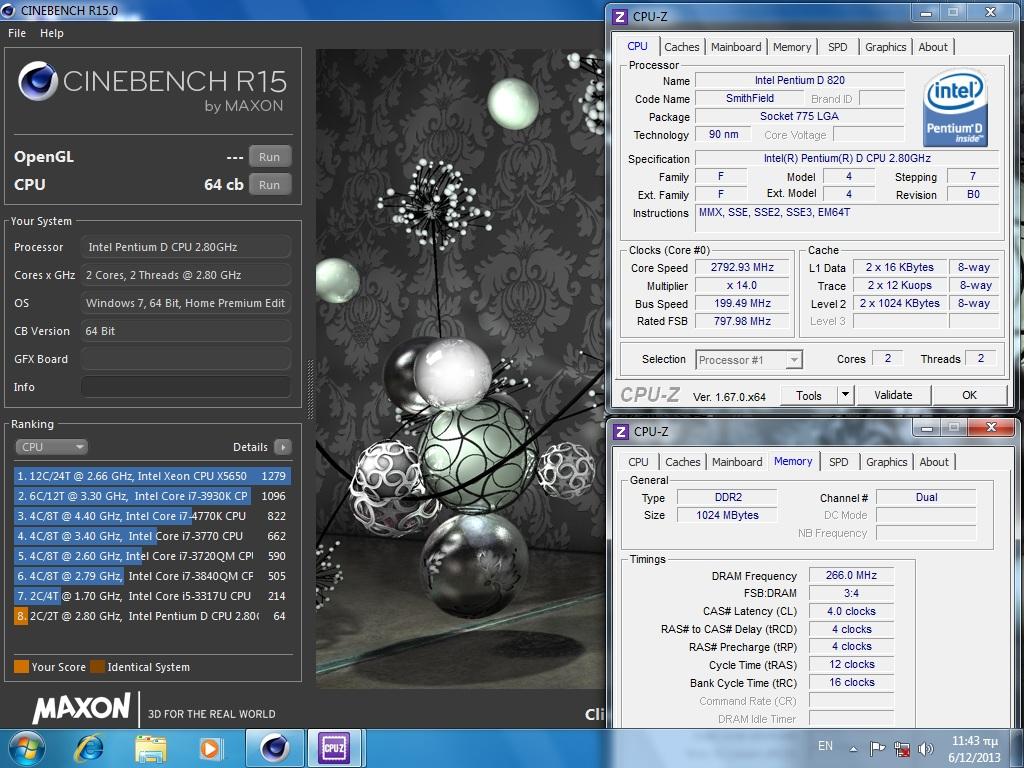
Task: Select ranking entry Core i7-4770K
Action: click(152, 516)
